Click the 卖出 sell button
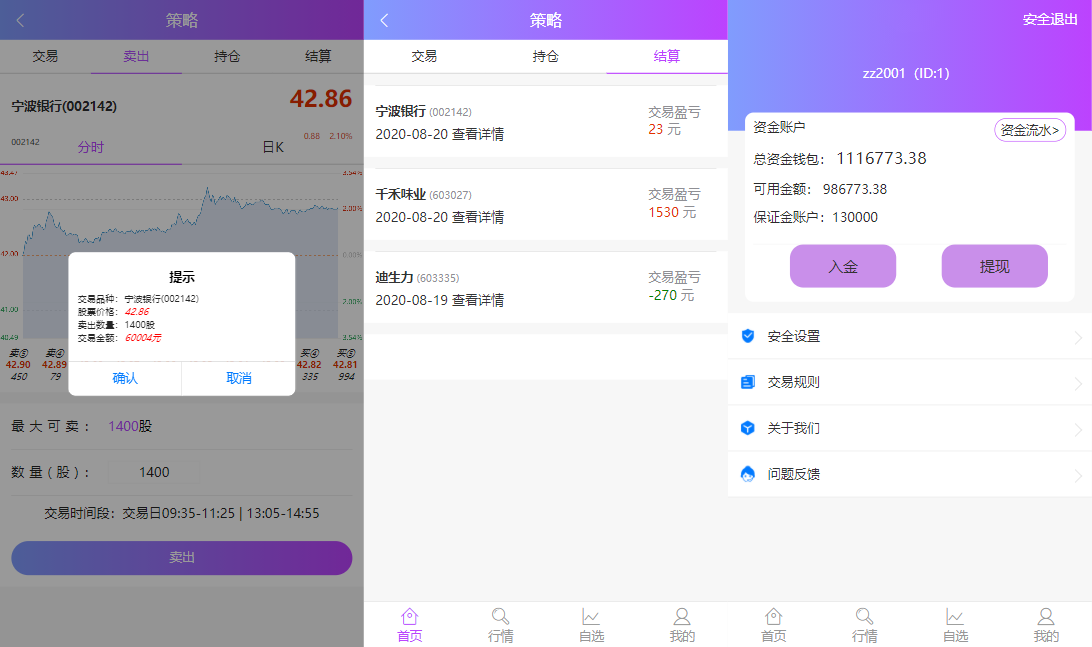The height and width of the screenshot is (647, 1092). (182, 558)
